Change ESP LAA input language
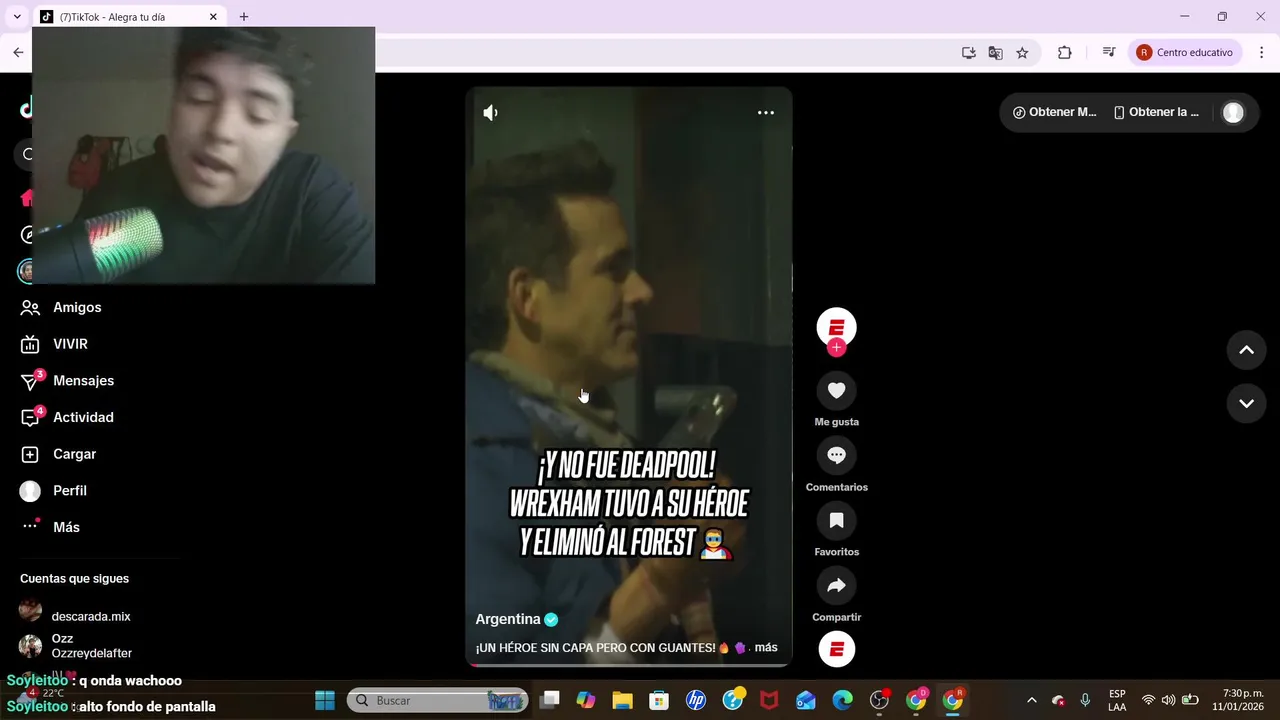 [1117, 700]
